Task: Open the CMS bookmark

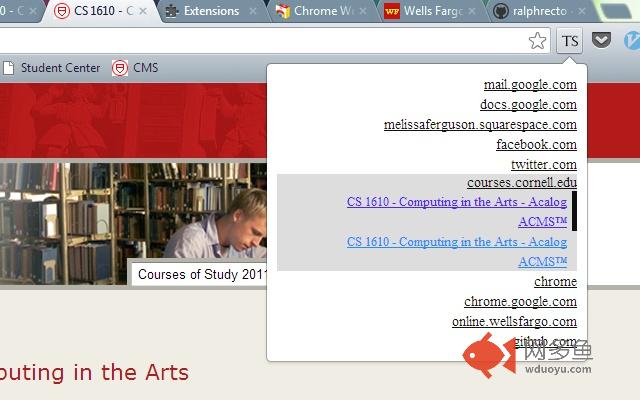Action: [x=135, y=68]
